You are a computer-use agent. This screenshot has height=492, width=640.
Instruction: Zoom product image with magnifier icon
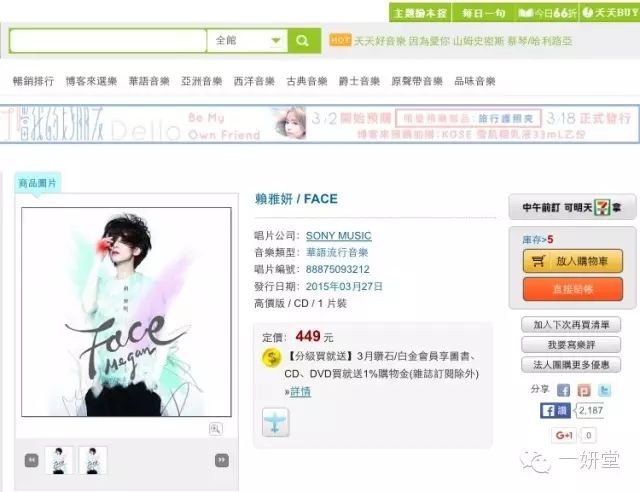(216, 429)
